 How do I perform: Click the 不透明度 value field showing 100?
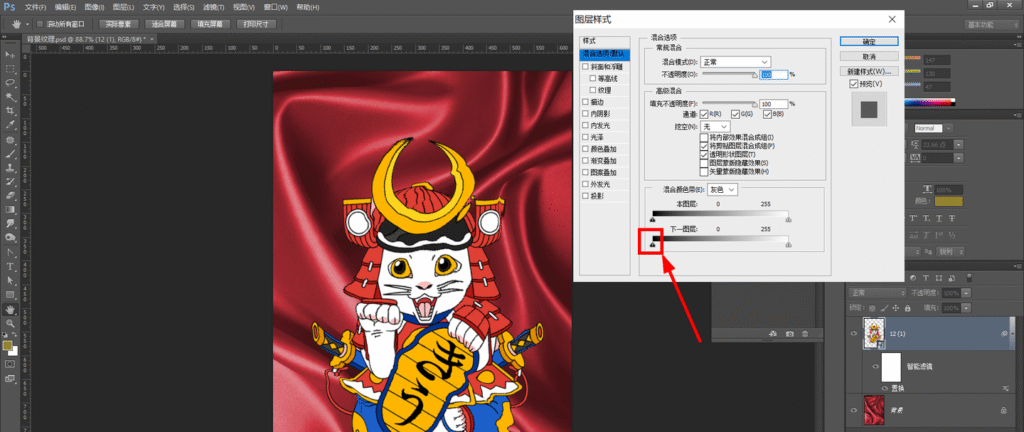pyautogui.click(x=774, y=74)
